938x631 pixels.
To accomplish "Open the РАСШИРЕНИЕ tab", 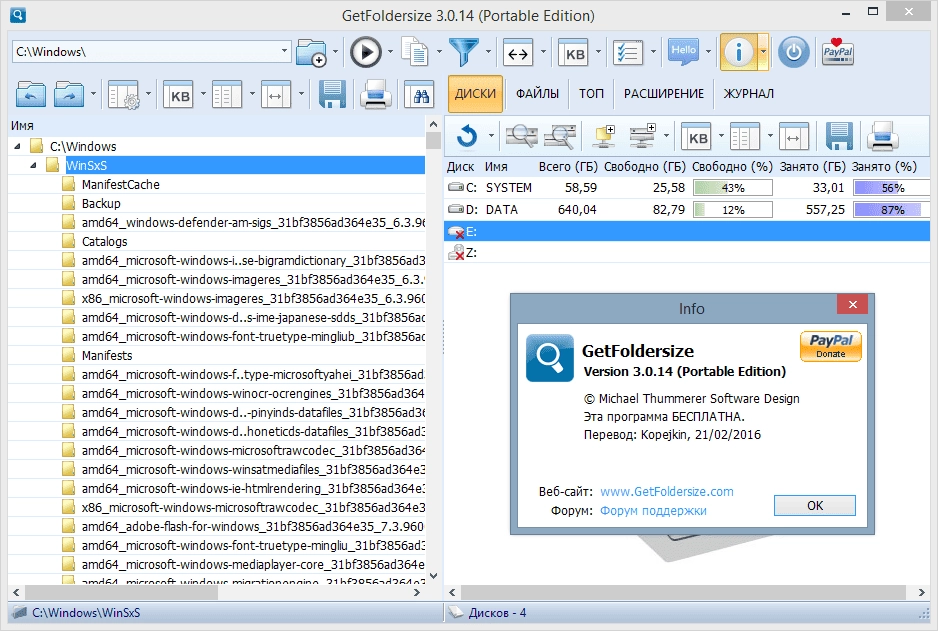I will (x=663, y=94).
